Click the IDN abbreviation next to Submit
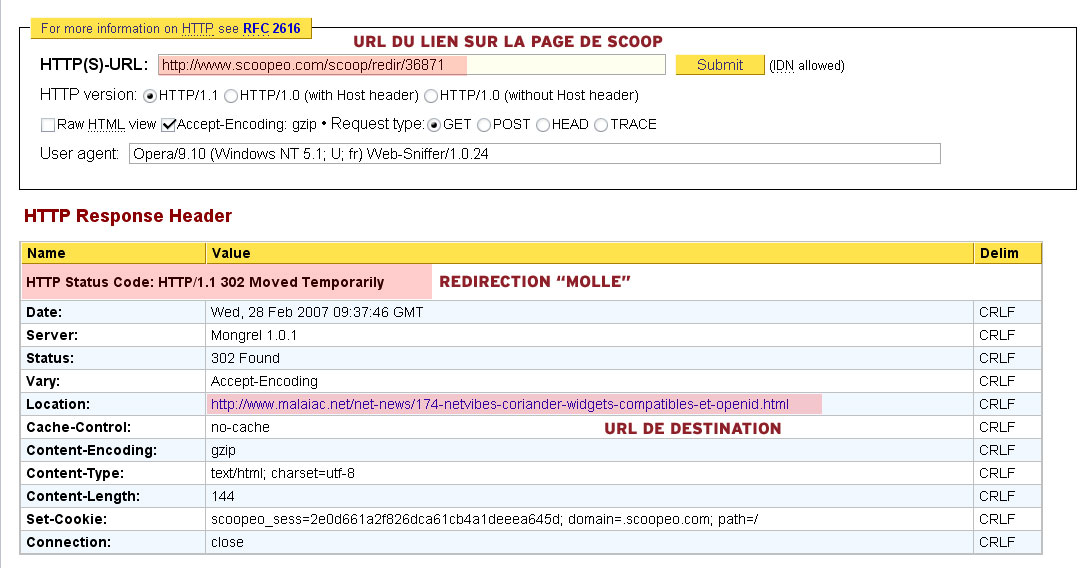This screenshot has height=568, width=1090. coord(783,66)
